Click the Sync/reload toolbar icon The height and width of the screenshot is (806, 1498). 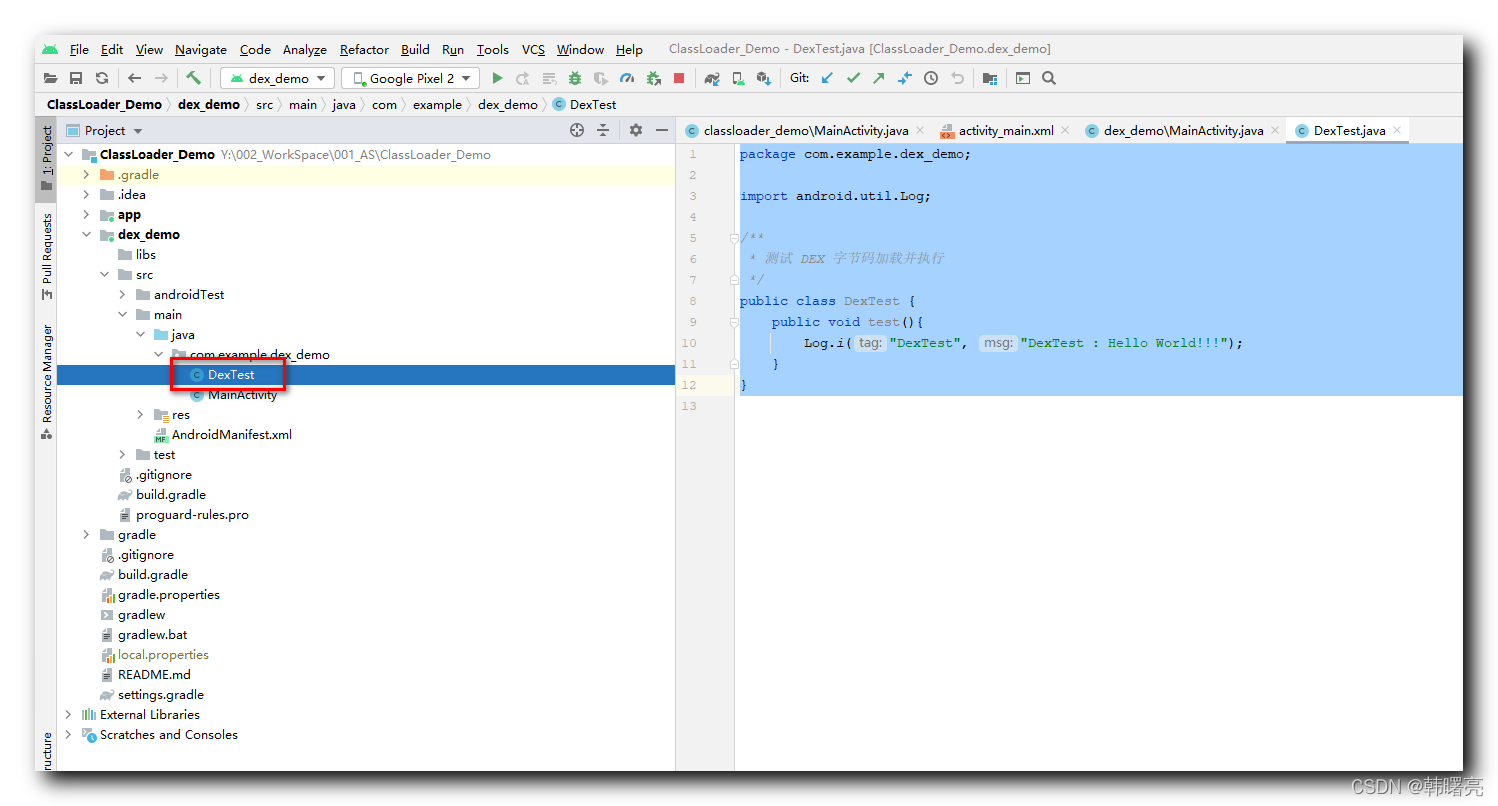tap(101, 78)
